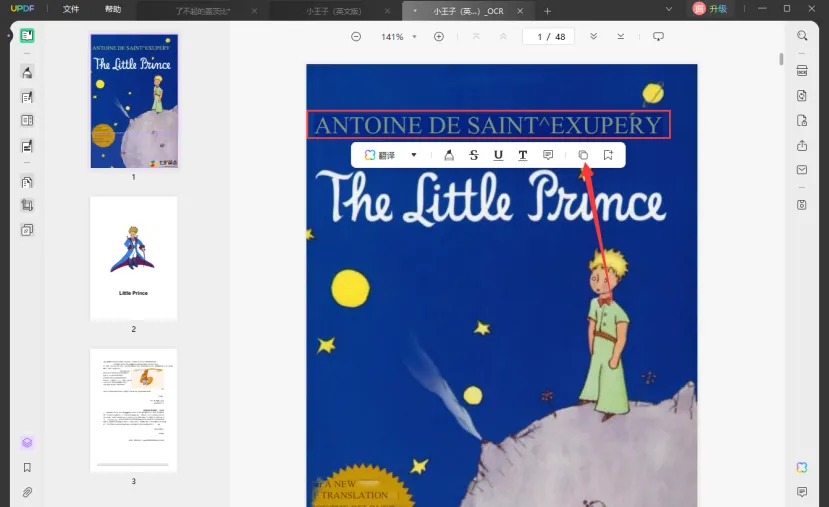The height and width of the screenshot is (507, 829).
Task: Open the Crop Pages tool in left sidebar
Action: 27,205
